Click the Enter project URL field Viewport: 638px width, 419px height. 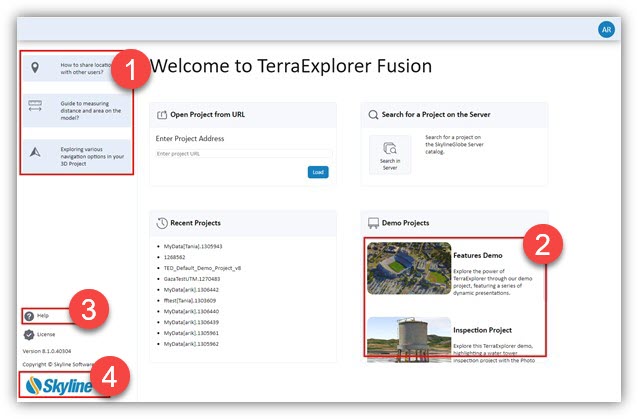pyautogui.click(x=243, y=154)
